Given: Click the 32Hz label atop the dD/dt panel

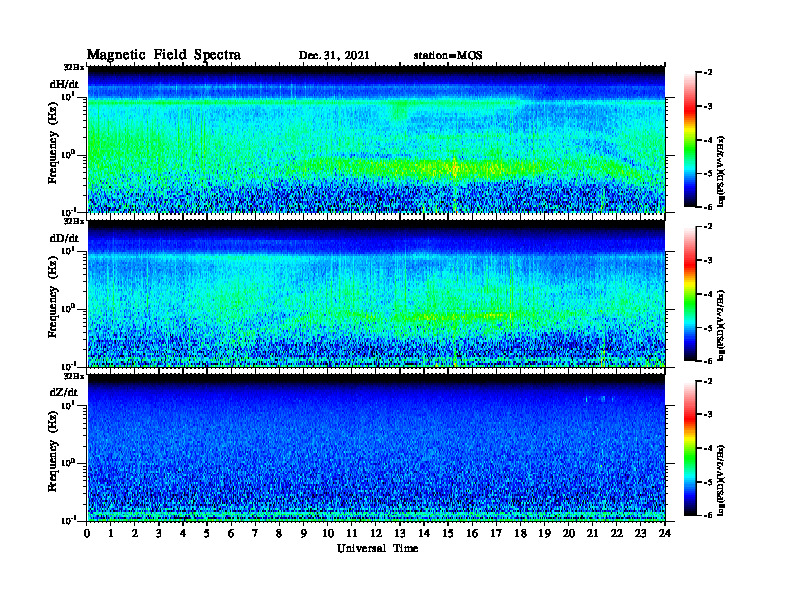Looking at the screenshot, I should 74,221.
